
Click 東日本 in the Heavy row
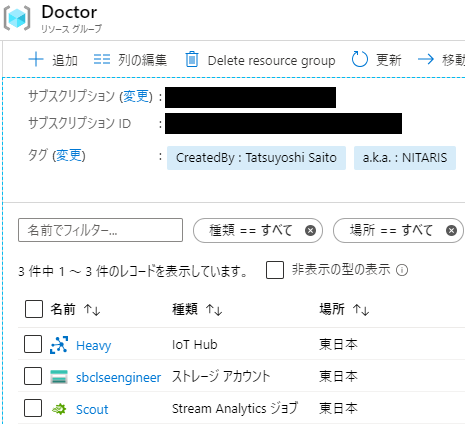[x=338, y=344]
